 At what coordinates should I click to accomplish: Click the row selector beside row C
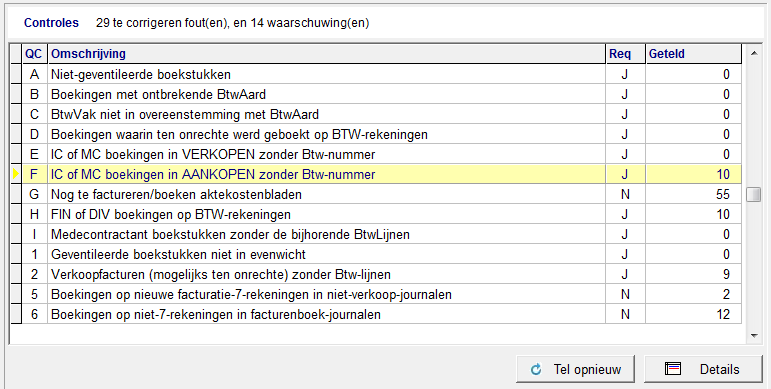tap(16, 114)
